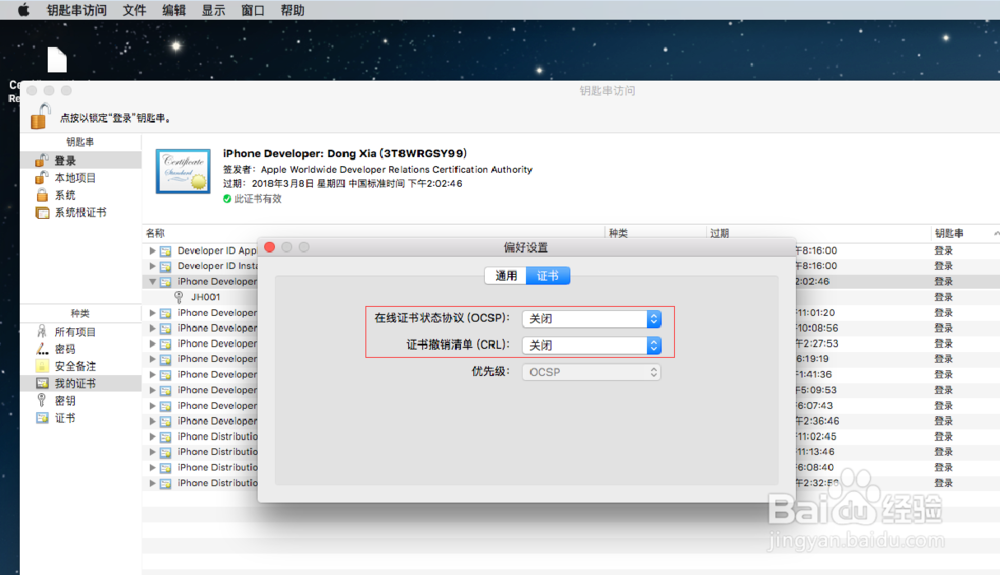Show the 密钥 category
Image resolution: width=1000 pixels, height=575 pixels.
(x=80, y=400)
